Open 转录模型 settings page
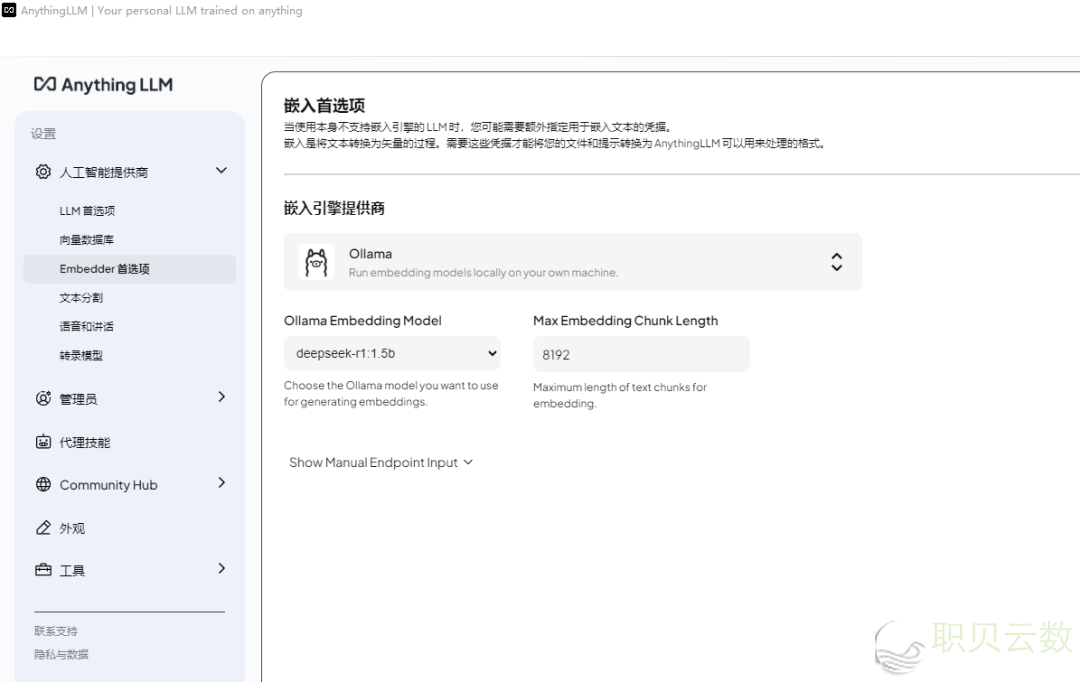This screenshot has width=1080, height=682. [81, 355]
